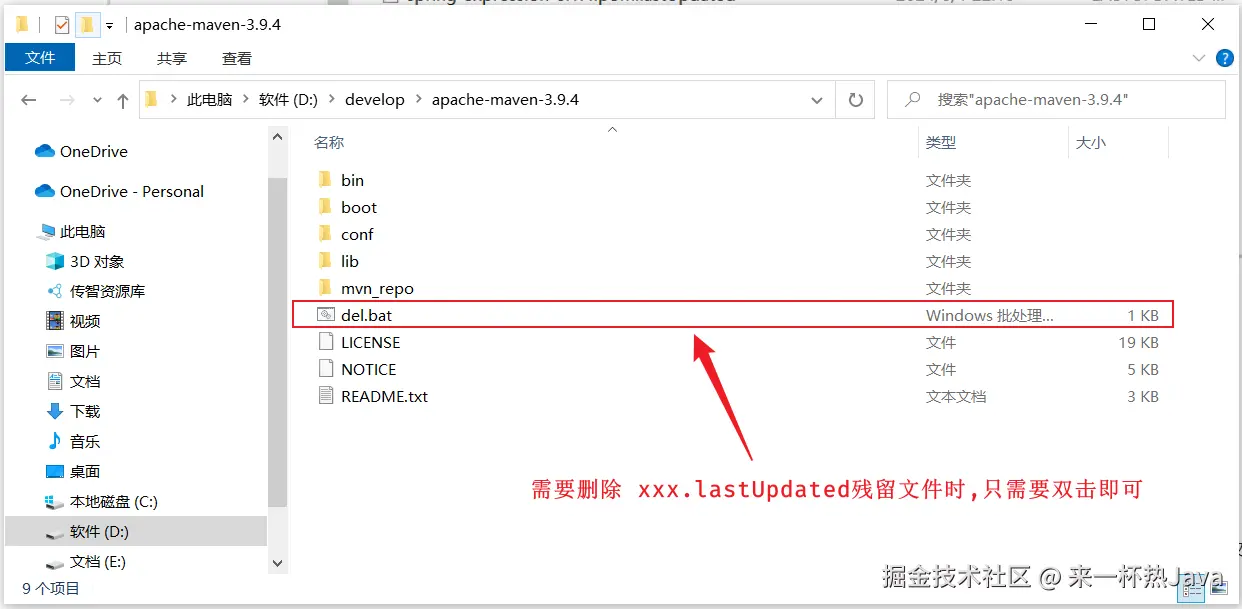The width and height of the screenshot is (1242, 609).
Task: Click the 图片 pictures icon
Action: pos(55,351)
